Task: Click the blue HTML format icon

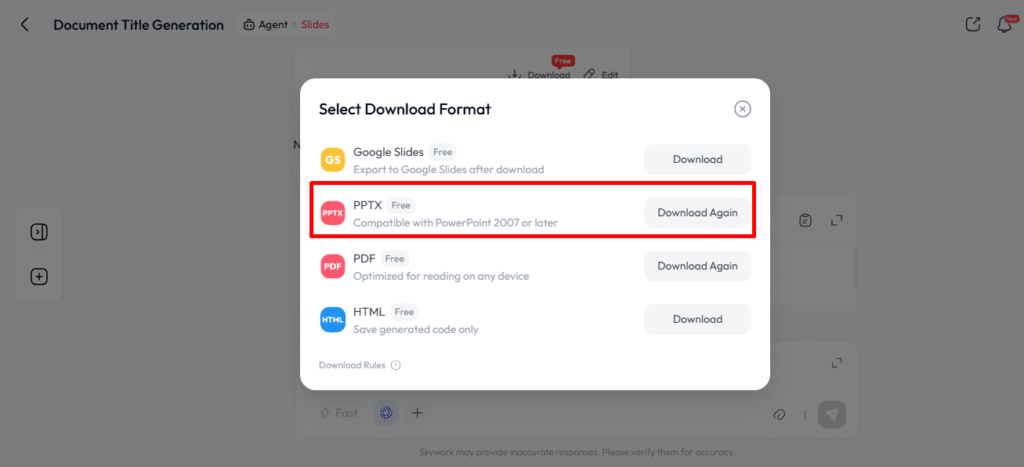Action: tap(333, 319)
